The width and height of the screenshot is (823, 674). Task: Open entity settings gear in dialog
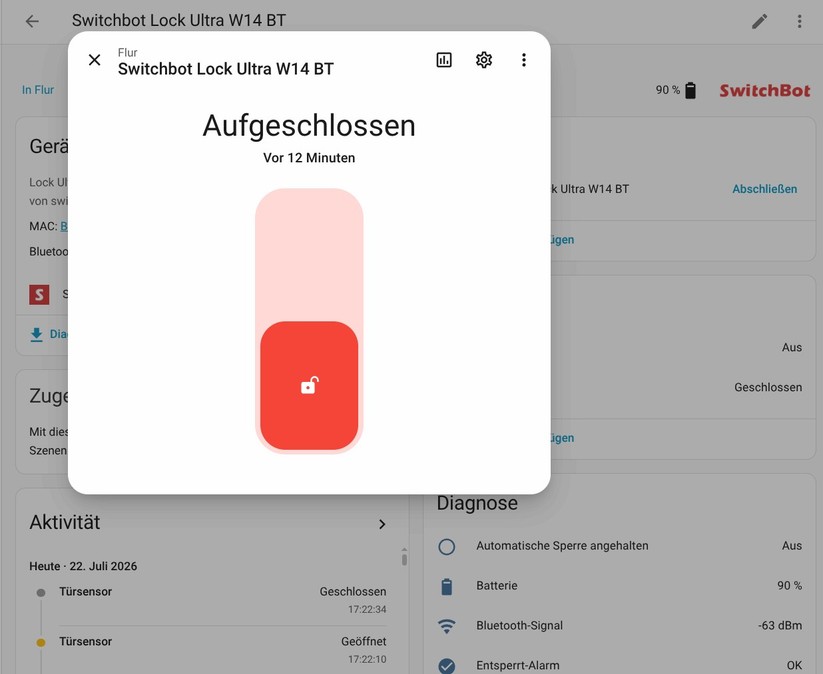coord(484,60)
